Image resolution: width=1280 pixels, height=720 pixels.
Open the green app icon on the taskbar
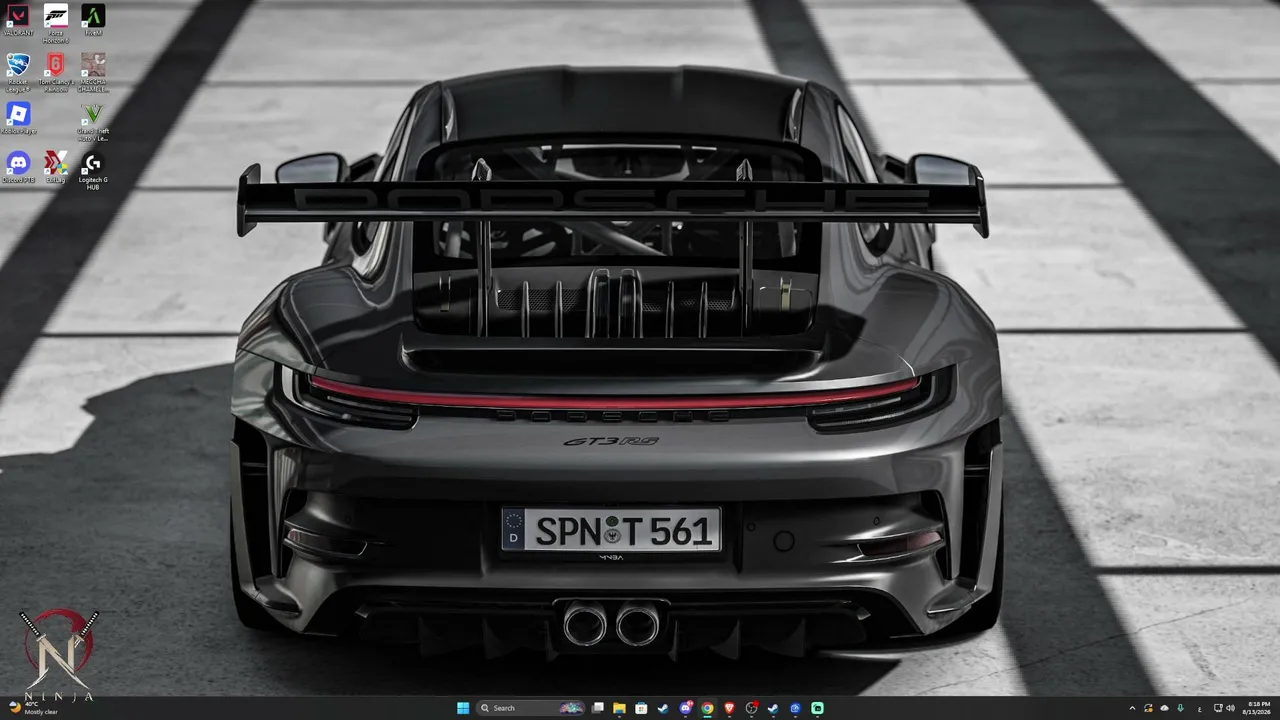[818, 708]
